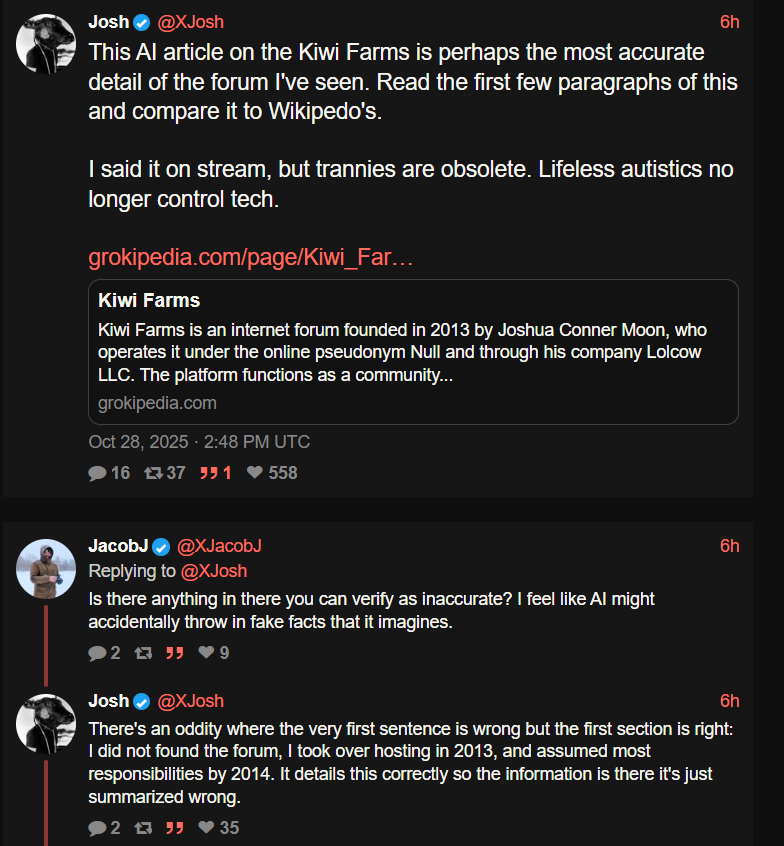Open the grokipedia.com/page/Kiwi_Far… link
Screen dimensions: 784x846
(x=251, y=258)
